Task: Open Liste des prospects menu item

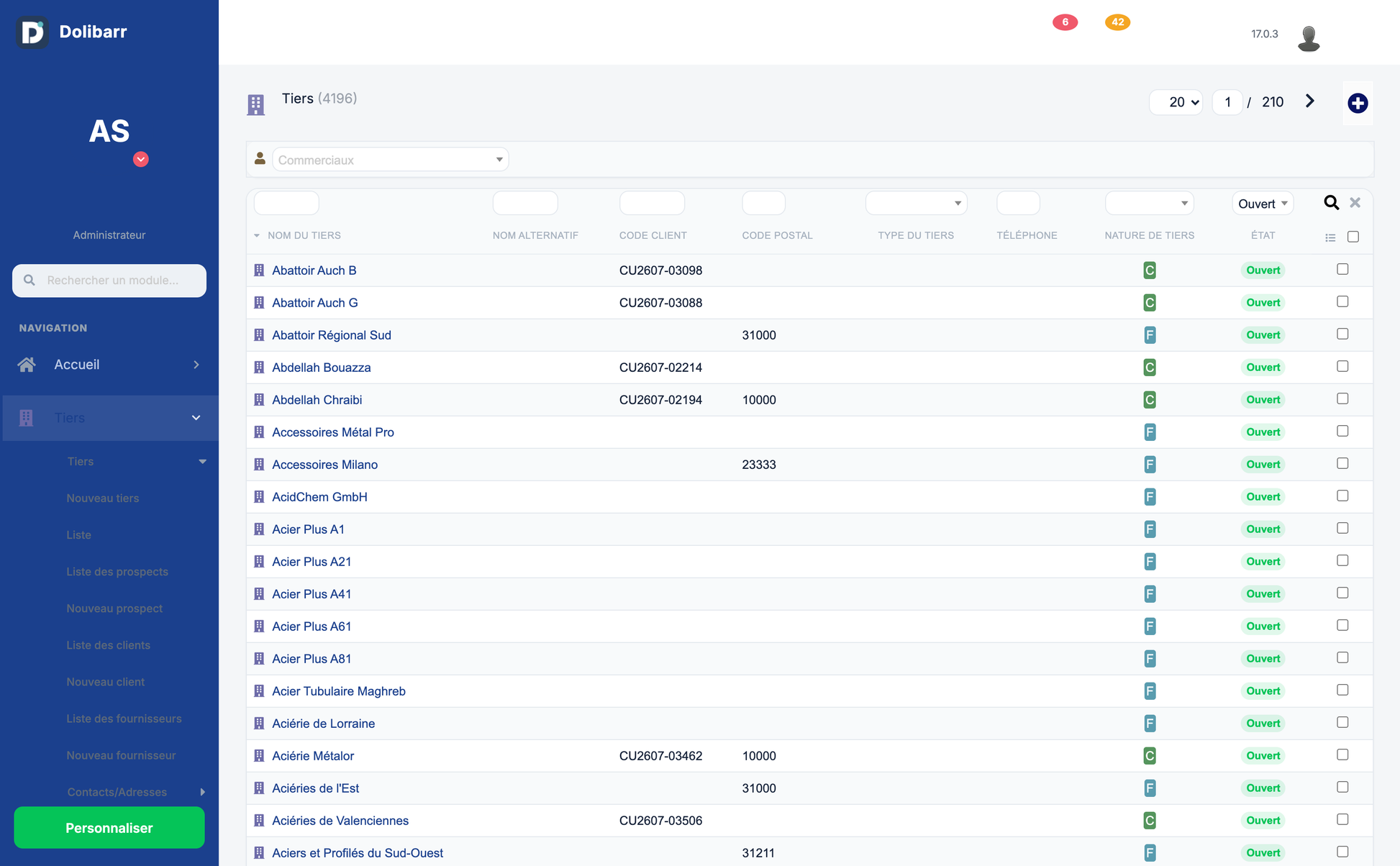Action: click(x=117, y=571)
